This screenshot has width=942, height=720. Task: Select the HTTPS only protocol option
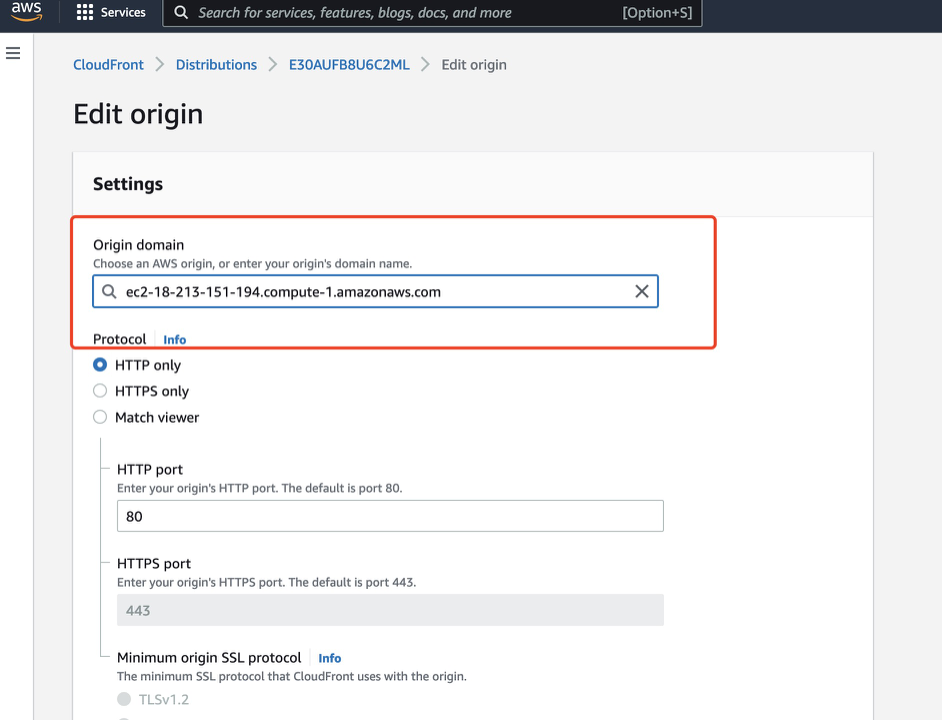point(100,391)
